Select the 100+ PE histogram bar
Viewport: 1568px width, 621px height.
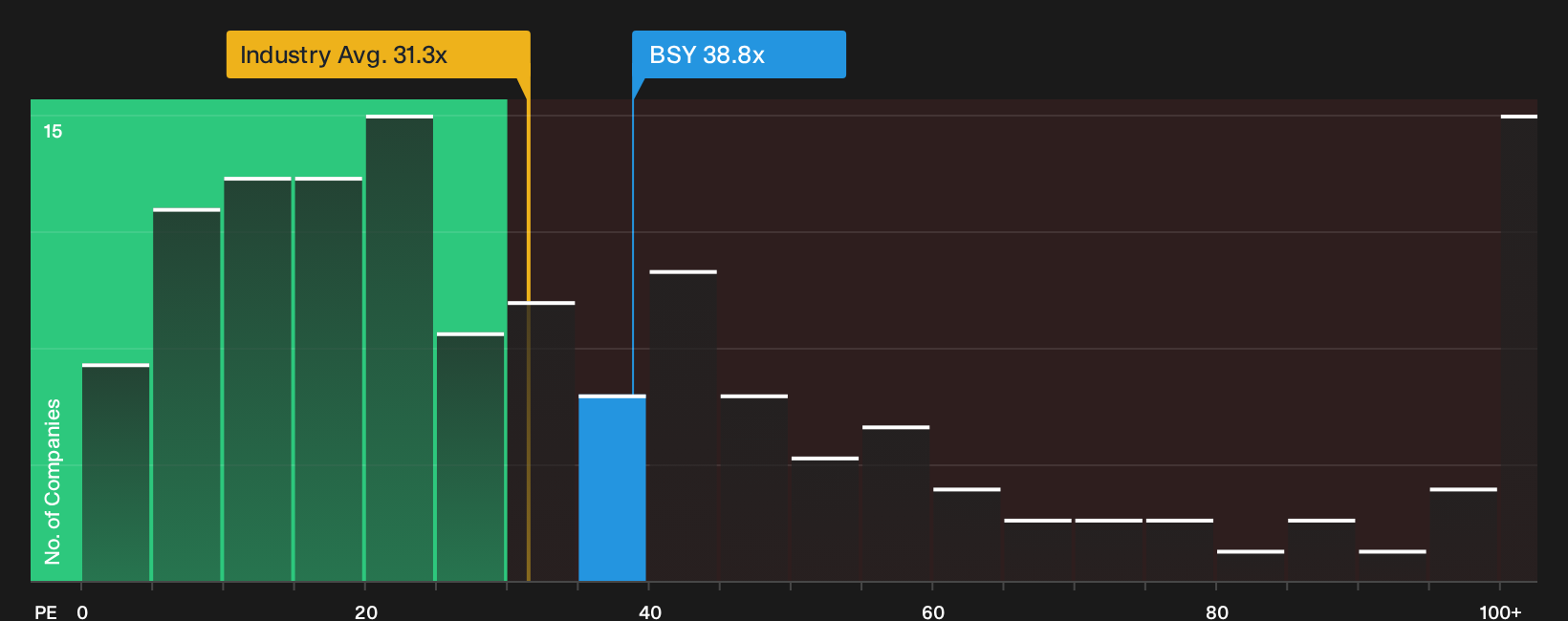[x=1518, y=348]
